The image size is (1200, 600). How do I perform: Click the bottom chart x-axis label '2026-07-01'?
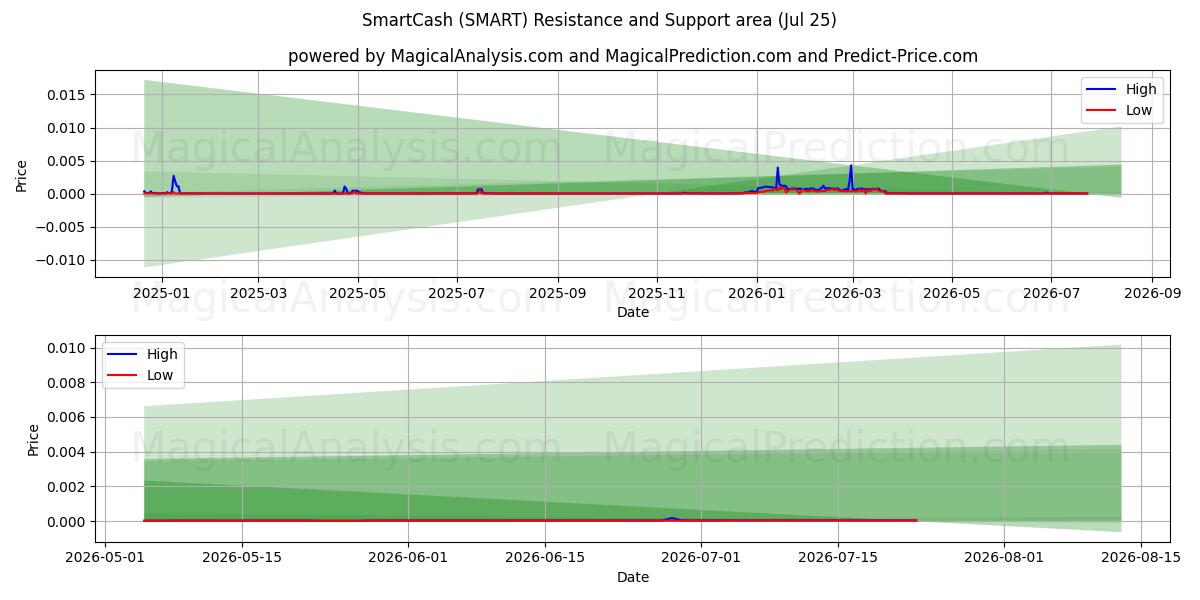[700, 559]
